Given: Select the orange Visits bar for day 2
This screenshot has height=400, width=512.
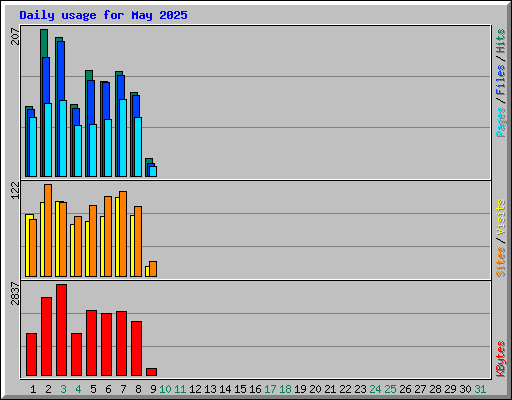Looking at the screenshot, I should 48,230.
